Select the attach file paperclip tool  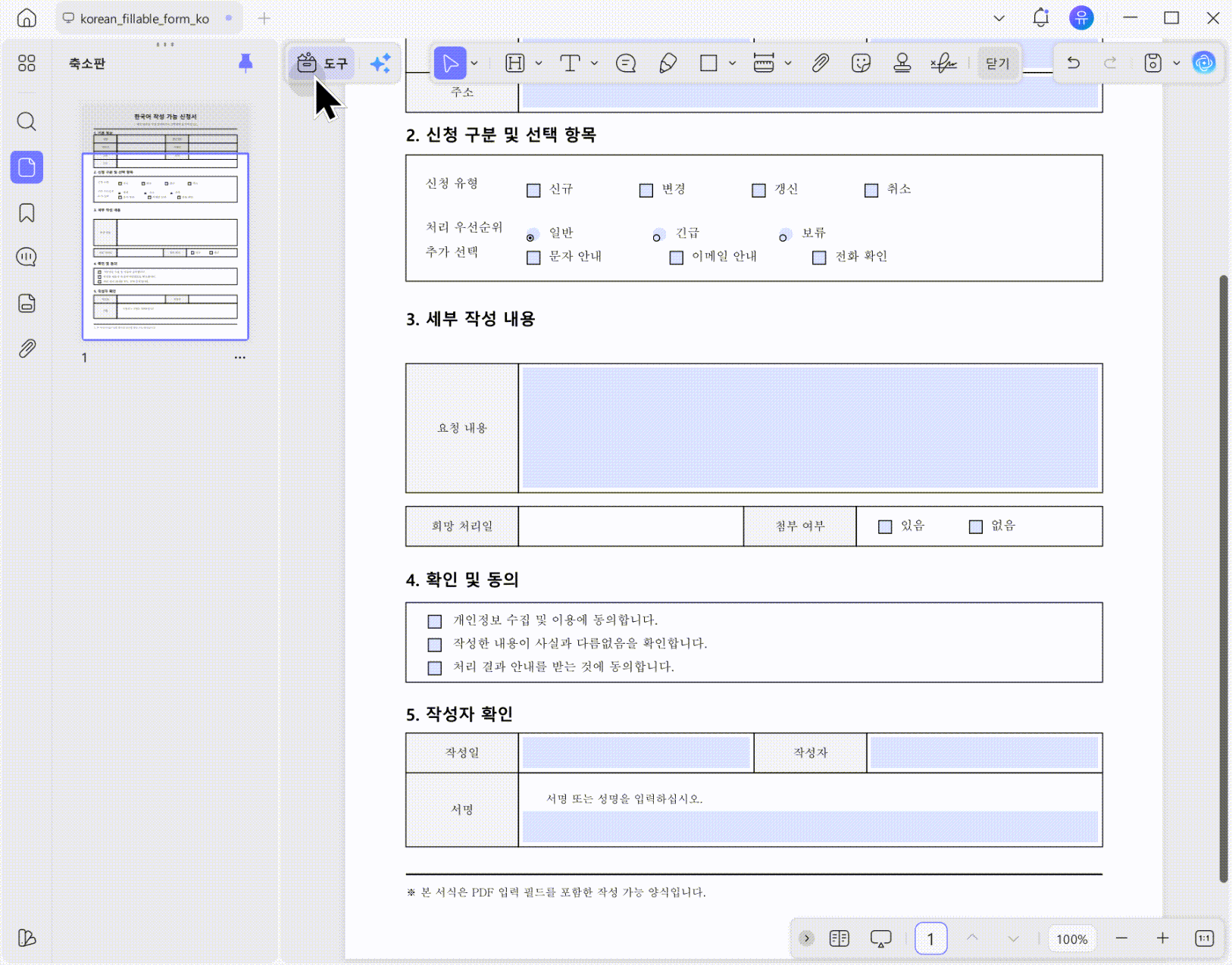click(820, 63)
